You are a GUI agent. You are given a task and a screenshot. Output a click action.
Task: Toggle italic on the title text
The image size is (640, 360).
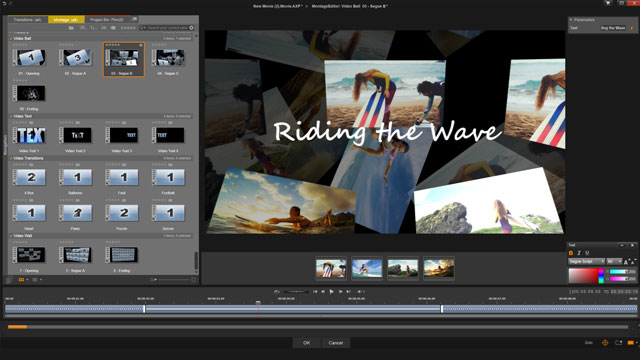579,253
